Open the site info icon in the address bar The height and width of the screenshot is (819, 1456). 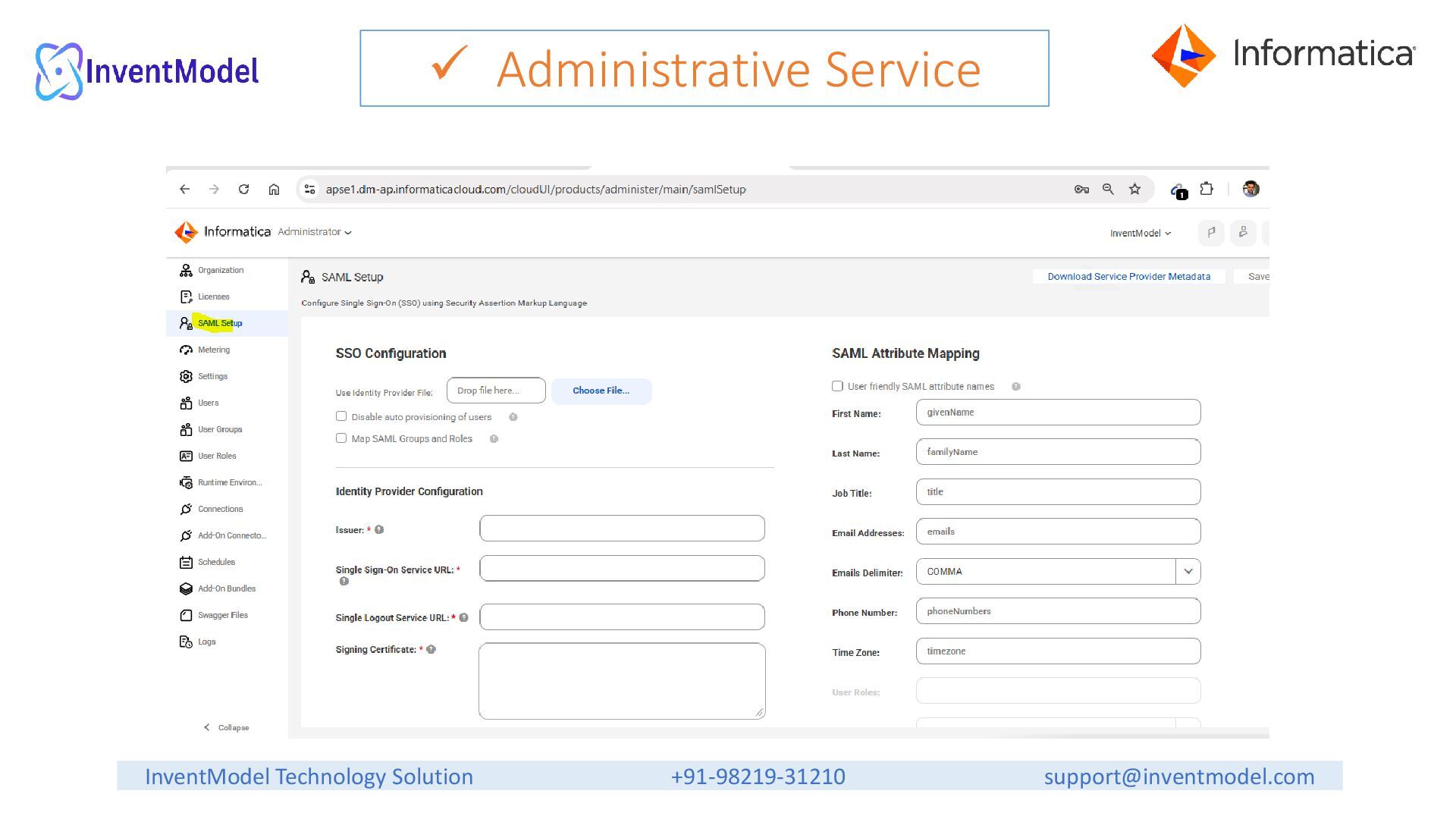point(309,190)
